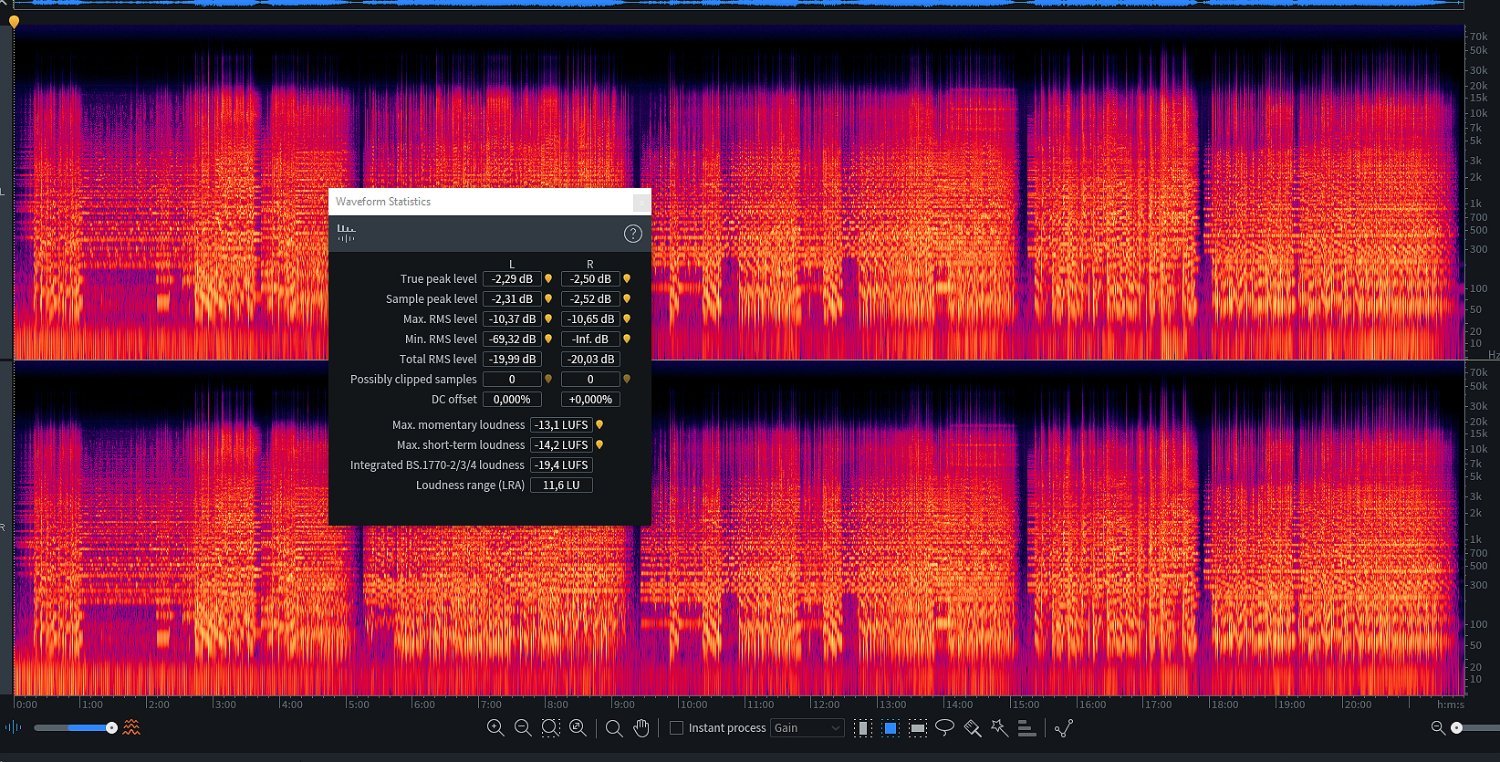Click the left channel Total RMS level field
This screenshot has height=762, width=1500.
(x=512, y=359)
